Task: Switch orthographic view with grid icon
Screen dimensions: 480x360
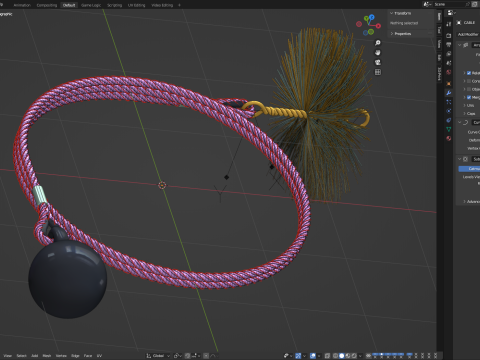Action: (x=378, y=72)
